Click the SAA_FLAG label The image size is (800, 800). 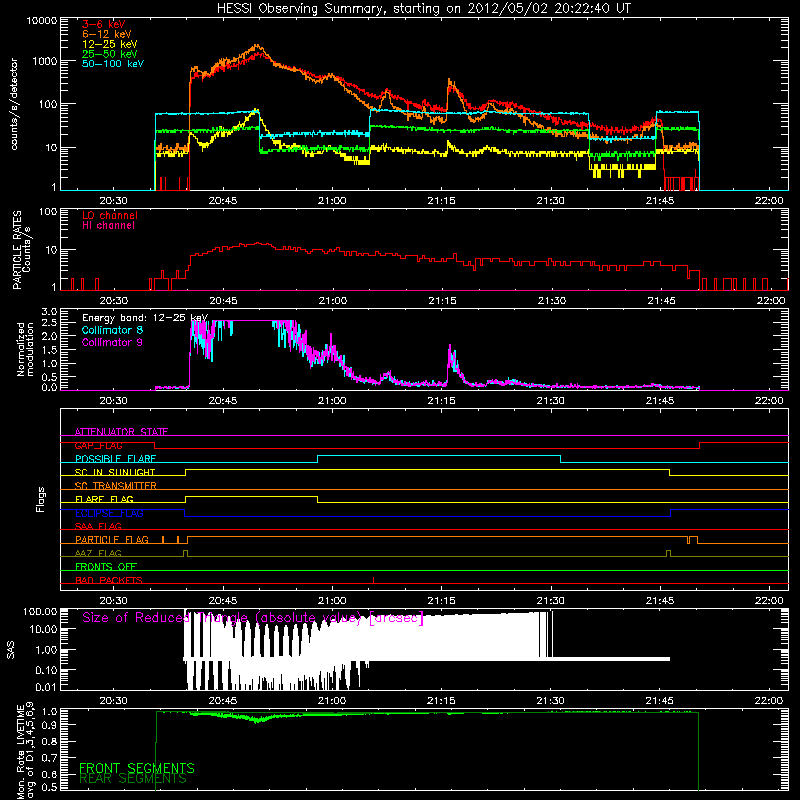[x=98, y=526]
